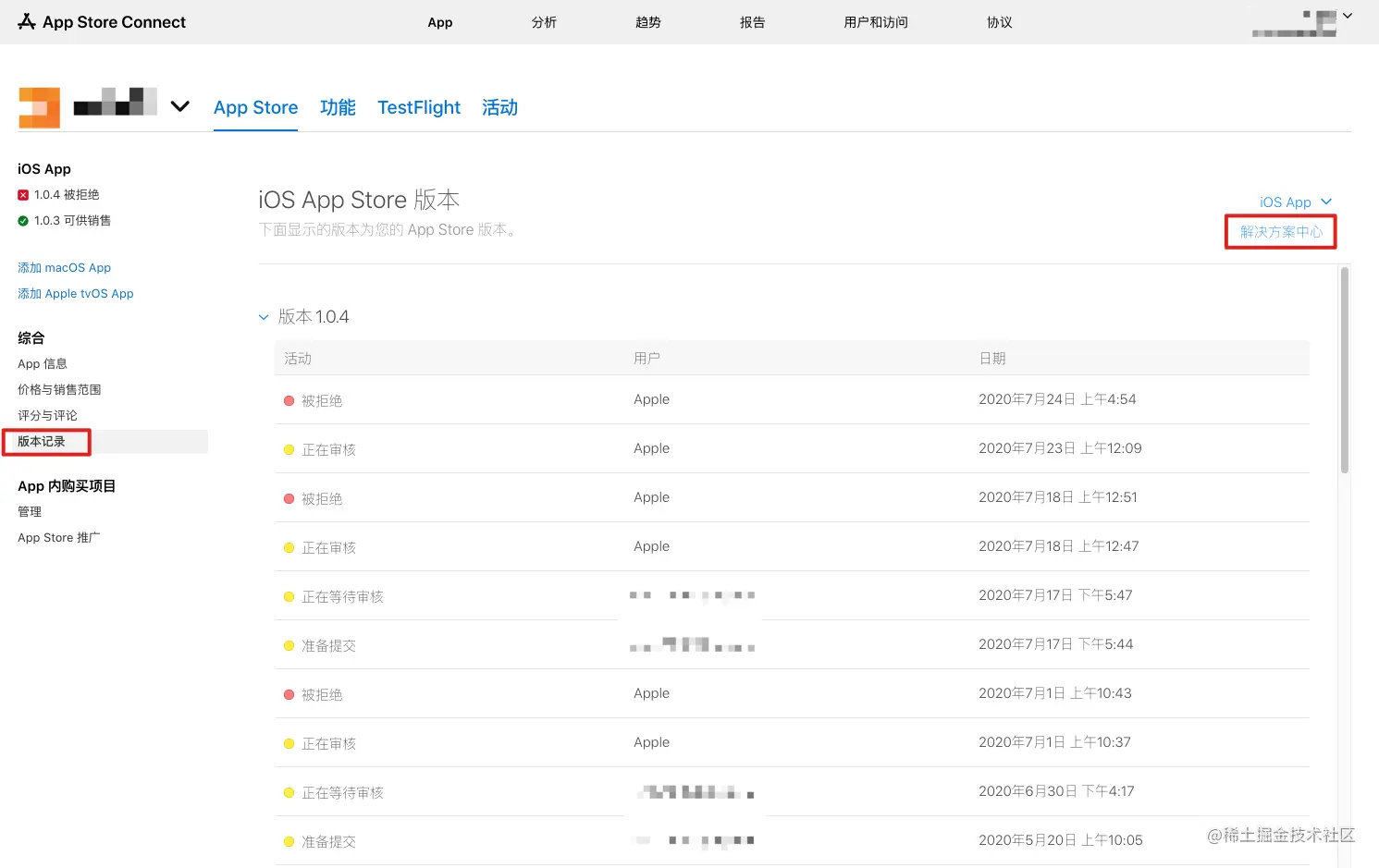Open the 分析 menu item
1379x868 pixels.
544,22
